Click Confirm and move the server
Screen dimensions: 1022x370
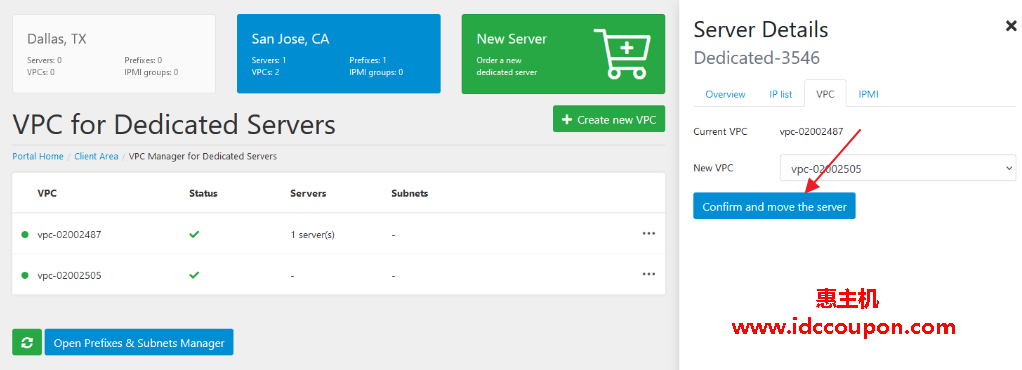click(x=774, y=206)
